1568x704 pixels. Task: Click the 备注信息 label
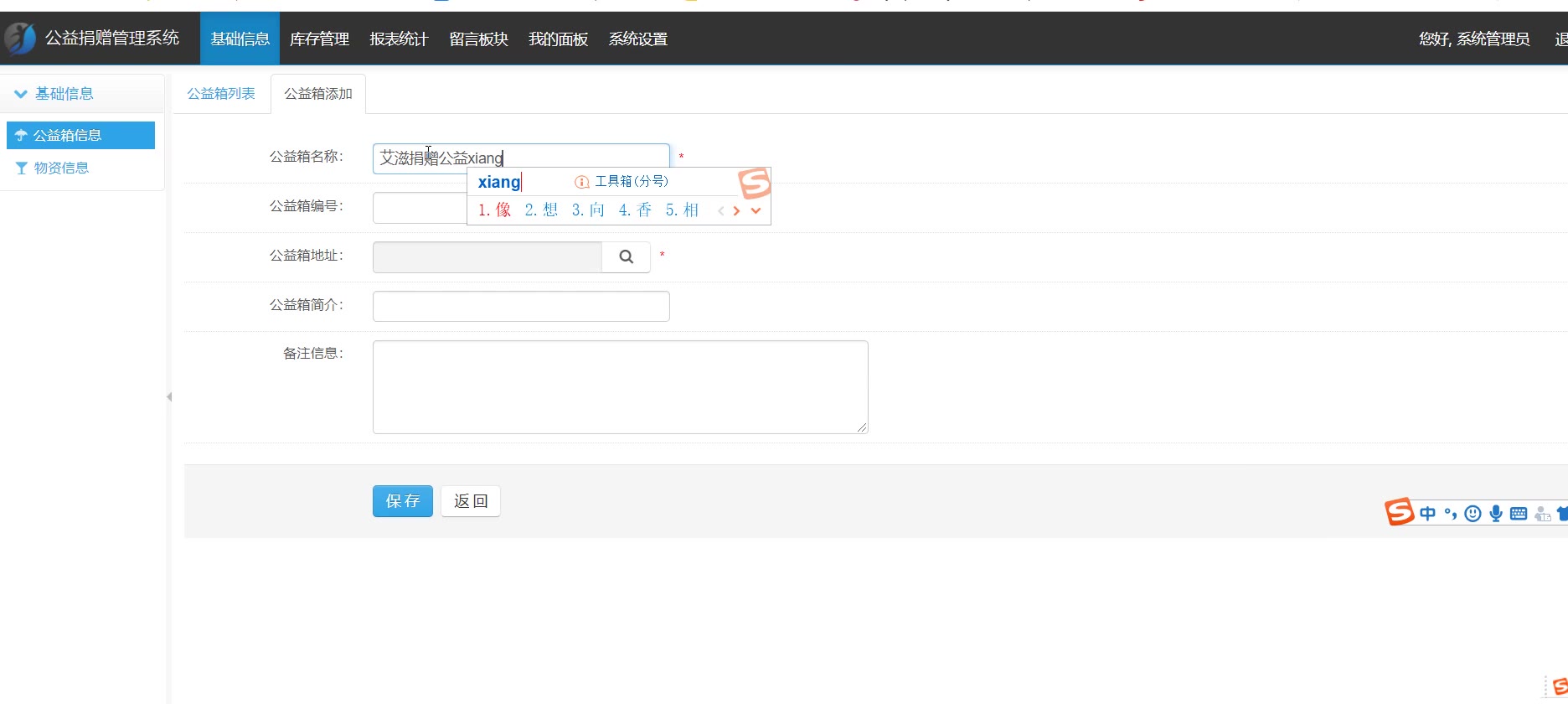click(x=313, y=354)
